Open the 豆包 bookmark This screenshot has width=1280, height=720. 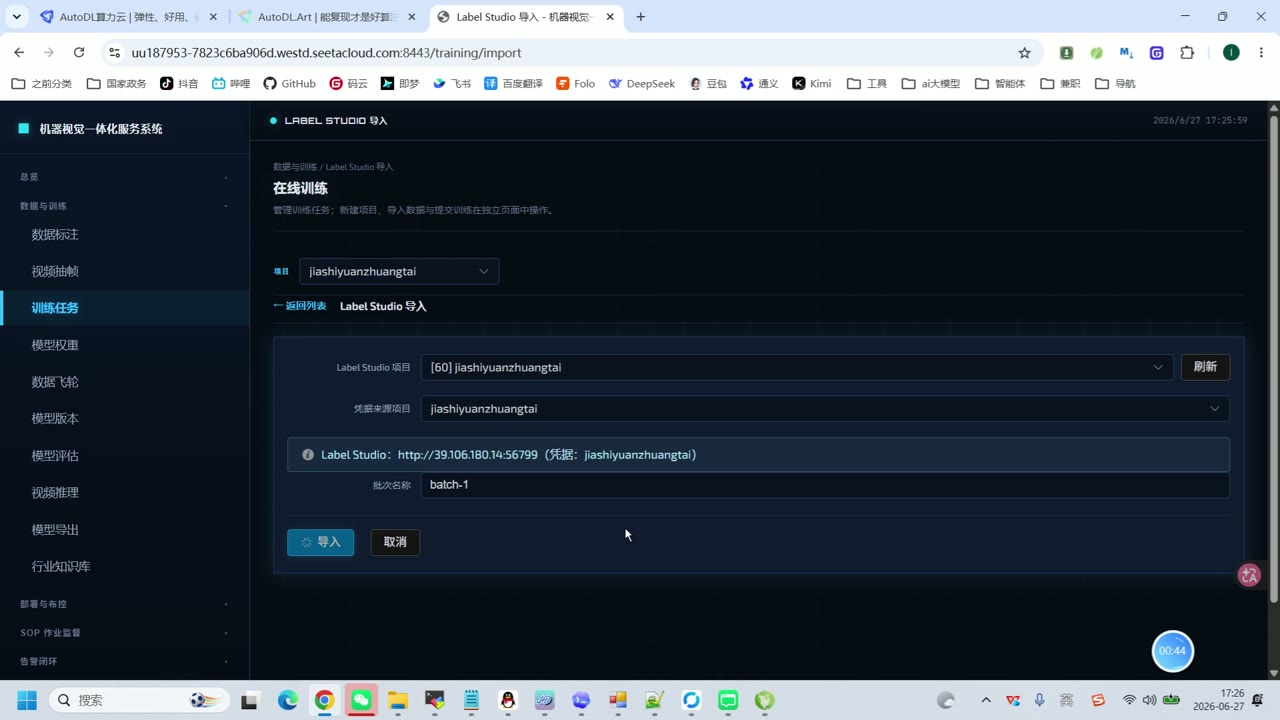point(708,84)
